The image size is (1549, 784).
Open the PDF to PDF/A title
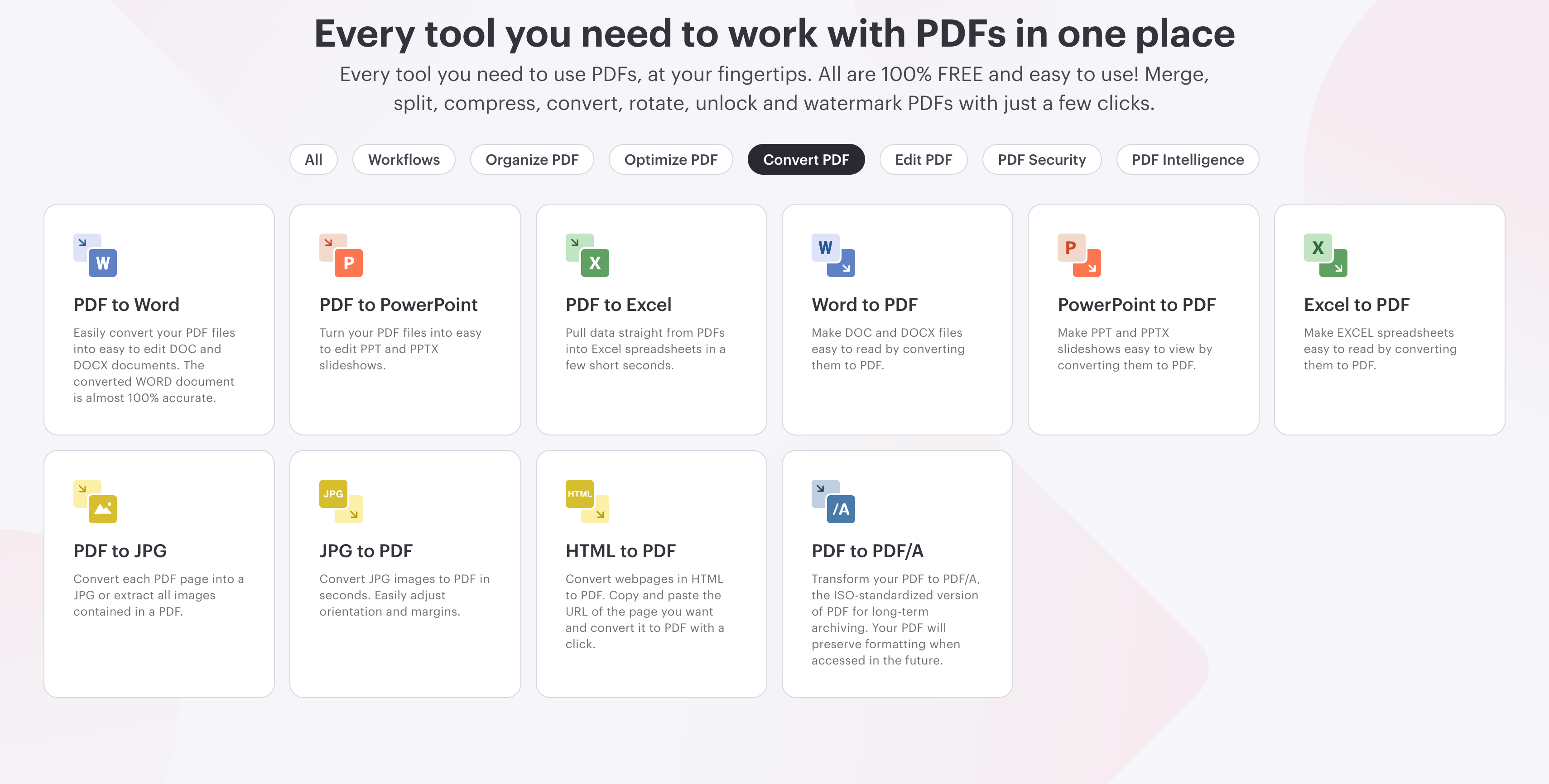click(x=867, y=551)
